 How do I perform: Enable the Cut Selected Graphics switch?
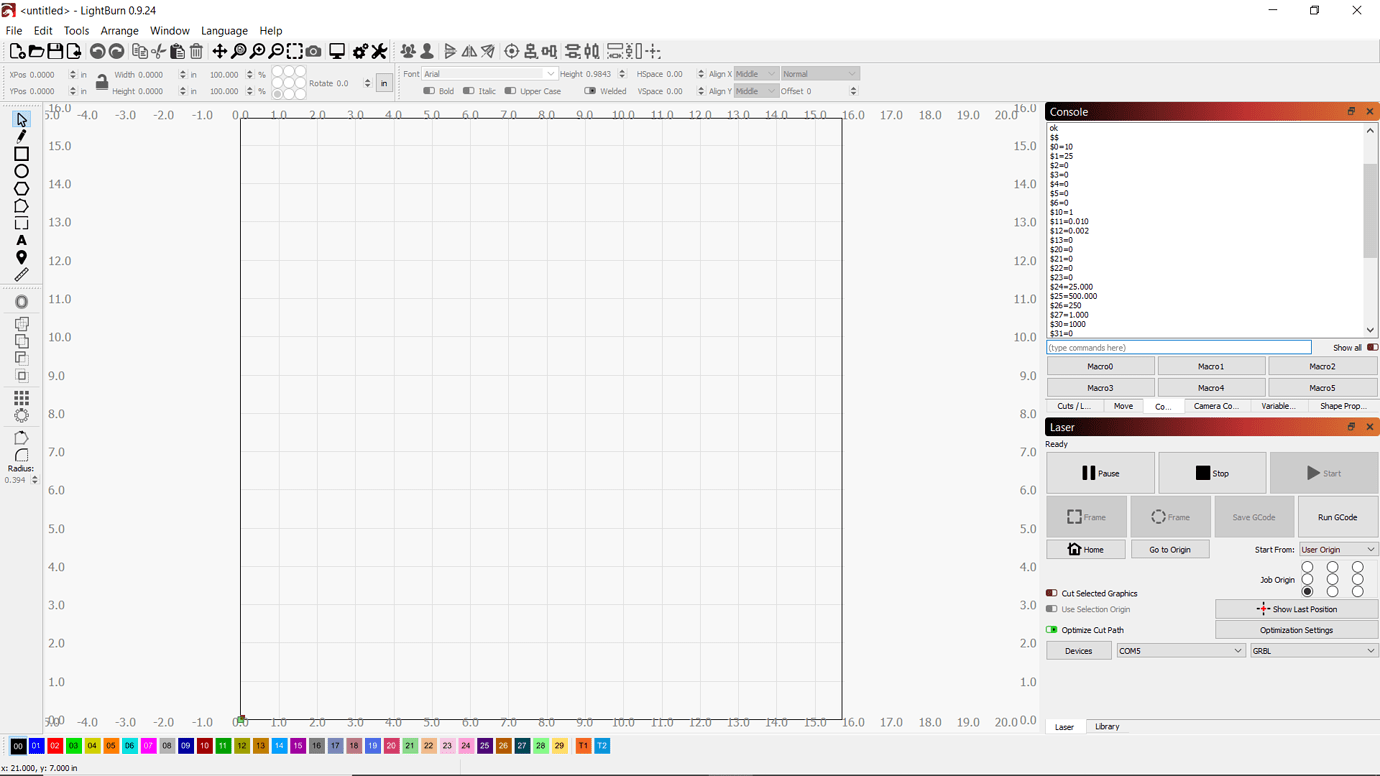(x=1052, y=593)
